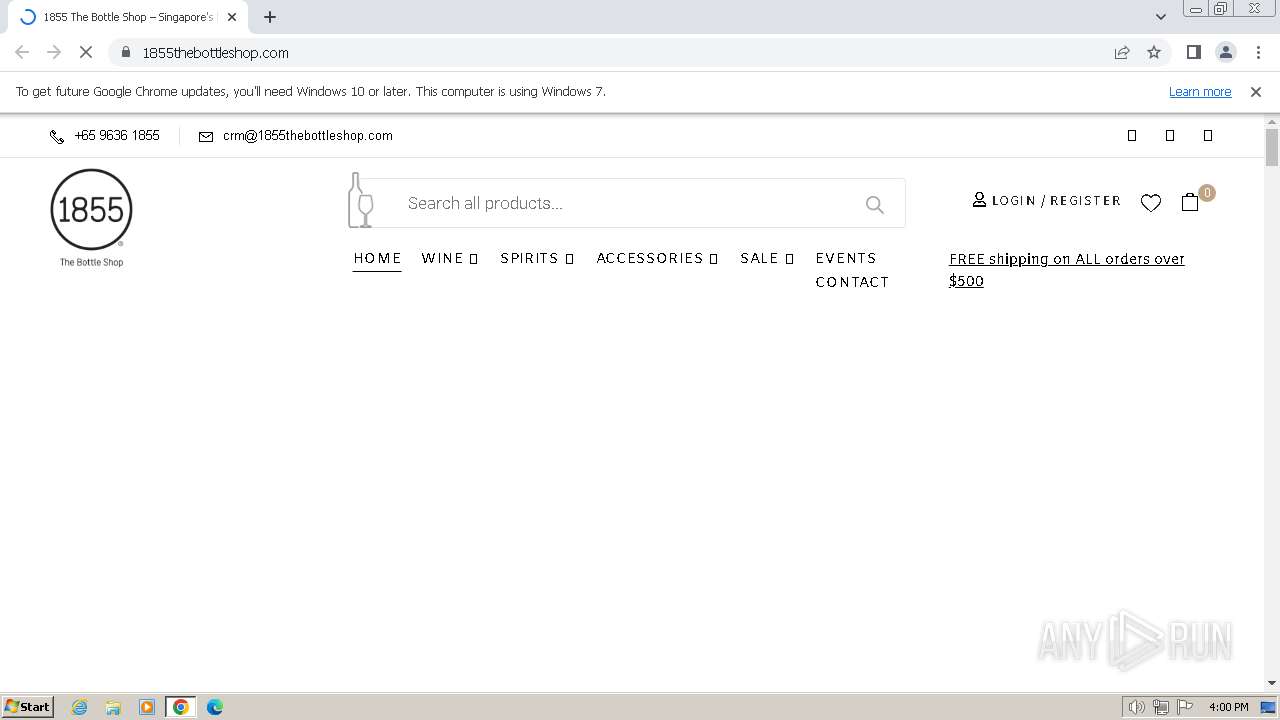Open the Chrome profile avatar
The image size is (1280, 720).
click(x=1225, y=52)
